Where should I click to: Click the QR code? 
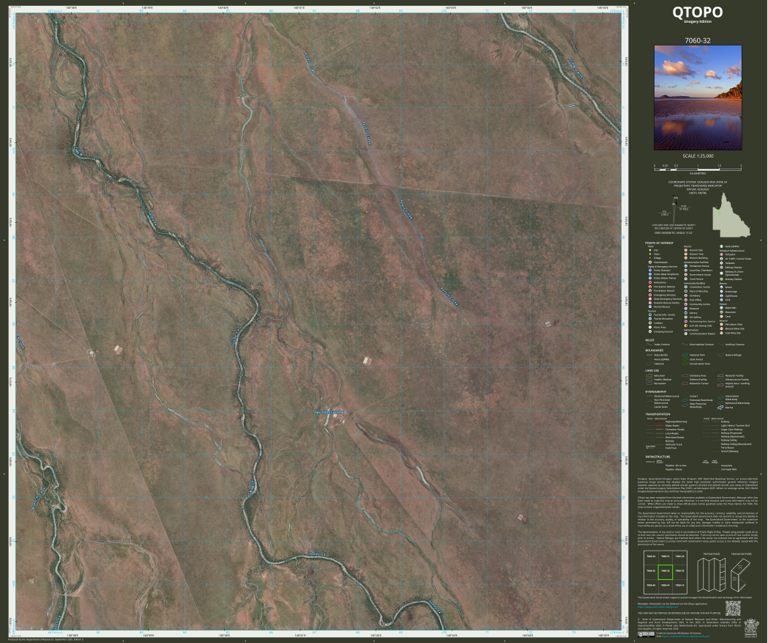(733, 609)
